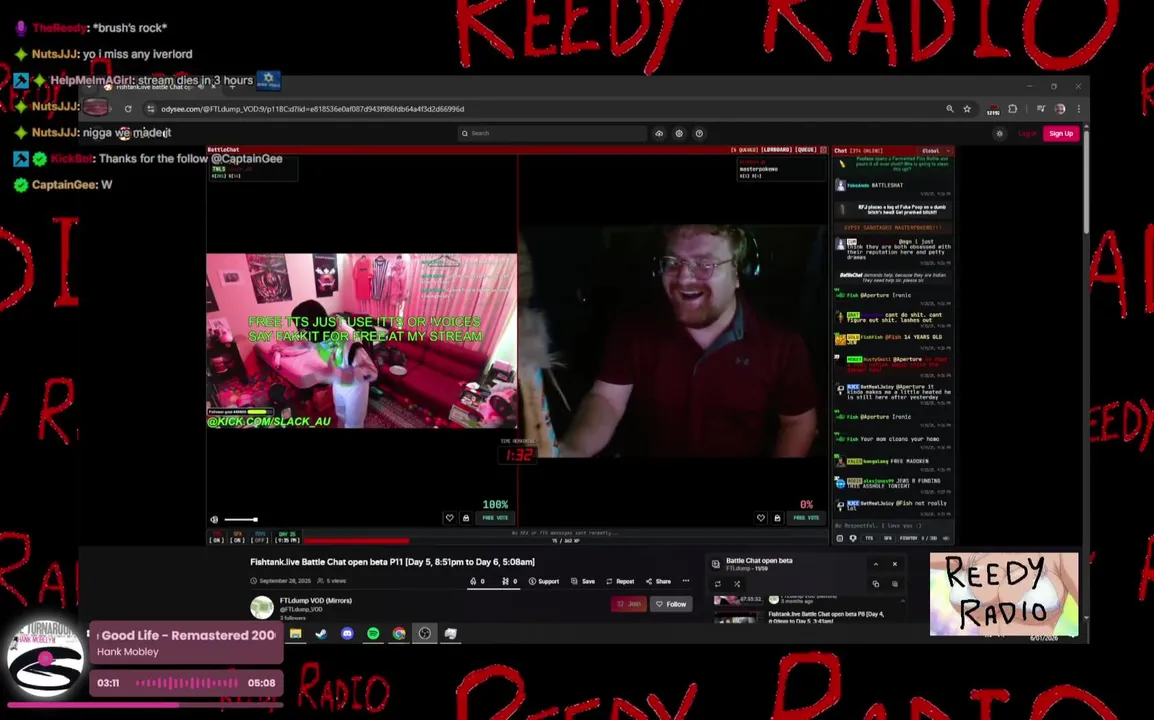Click the FISHTOY button under chat input
This screenshot has height=720, width=1154.
point(910,538)
